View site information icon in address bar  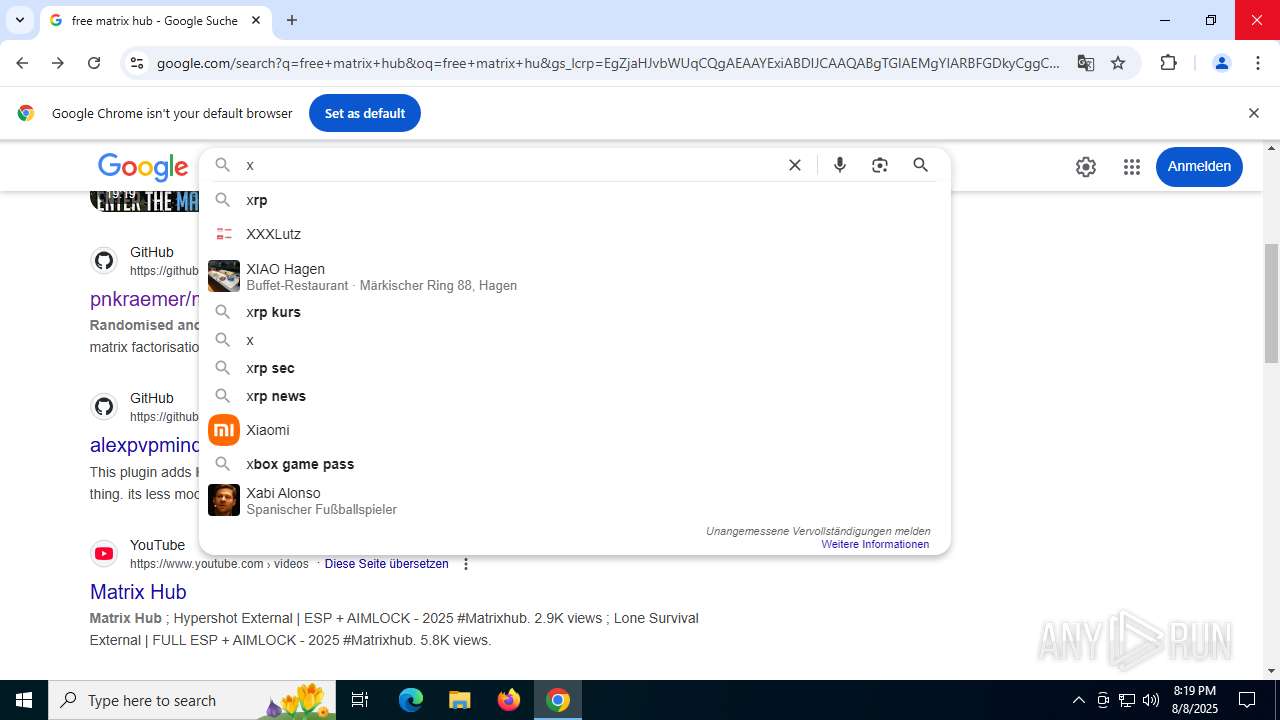(137, 63)
